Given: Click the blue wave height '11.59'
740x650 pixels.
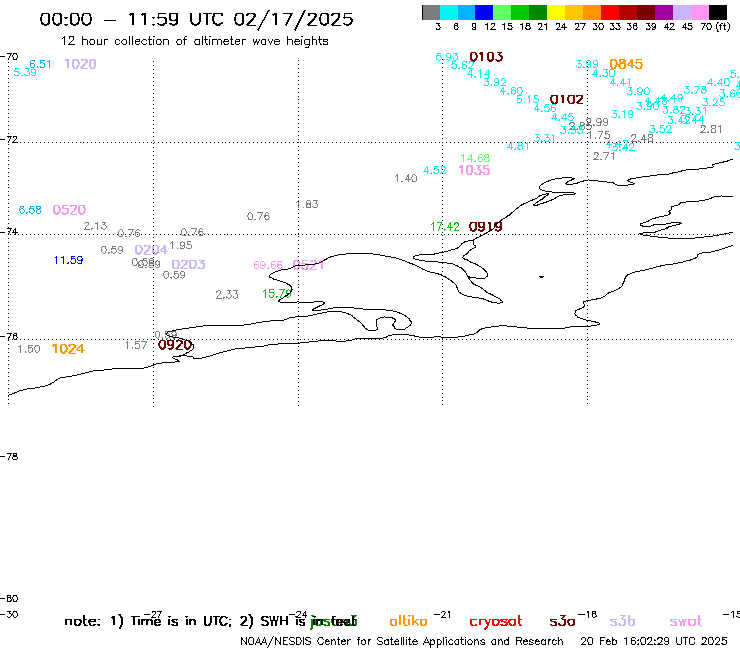Looking at the screenshot, I should [68, 260].
